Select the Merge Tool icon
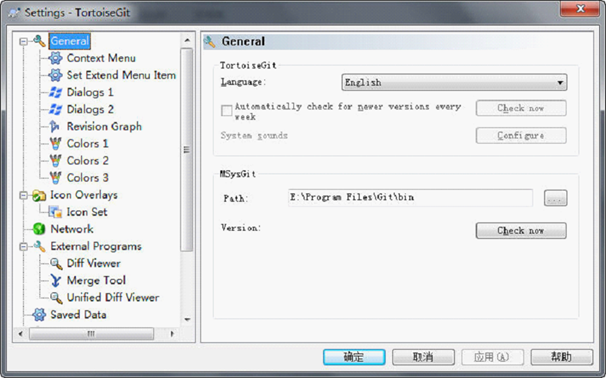 coord(56,280)
